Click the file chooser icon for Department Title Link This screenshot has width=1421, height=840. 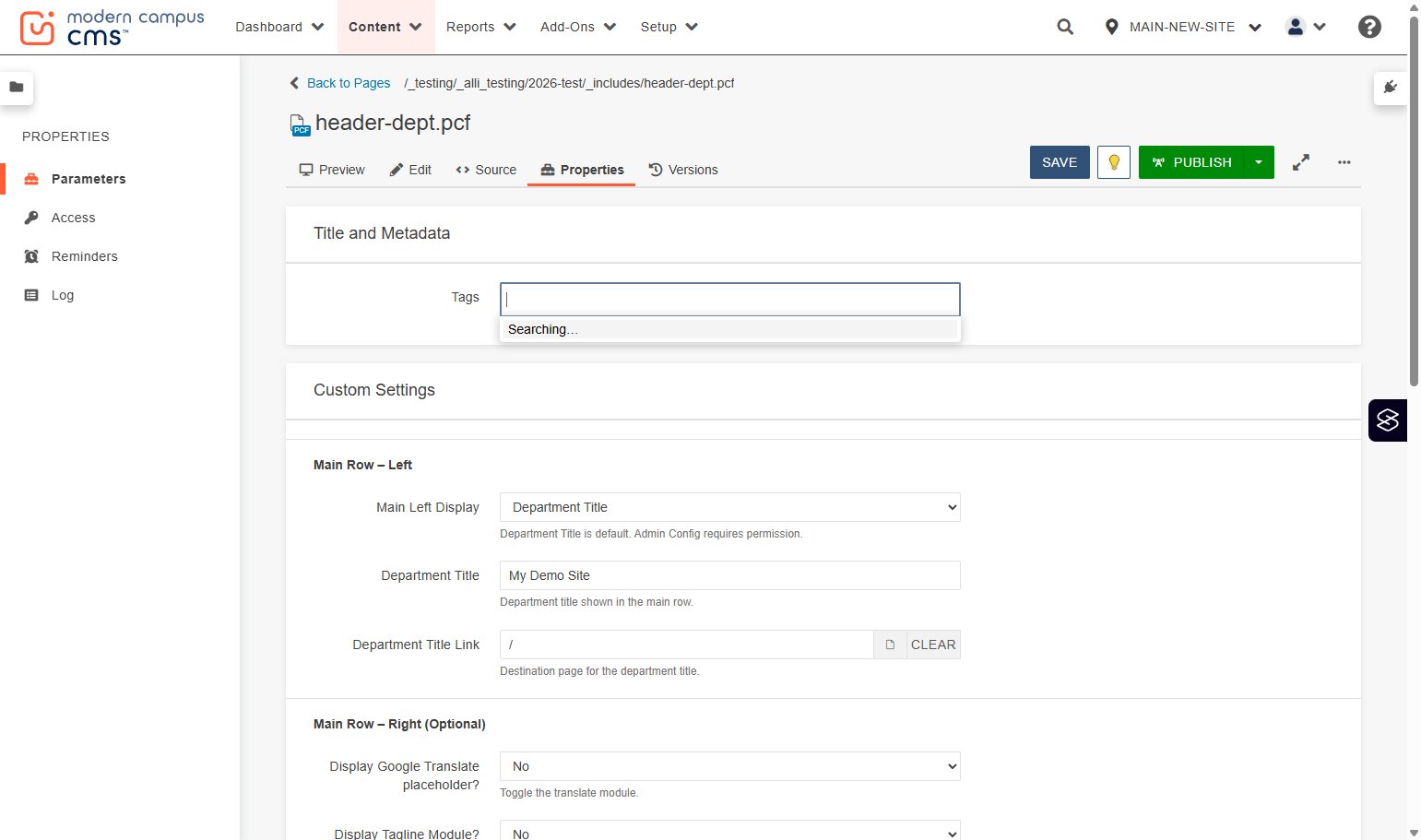(x=890, y=645)
